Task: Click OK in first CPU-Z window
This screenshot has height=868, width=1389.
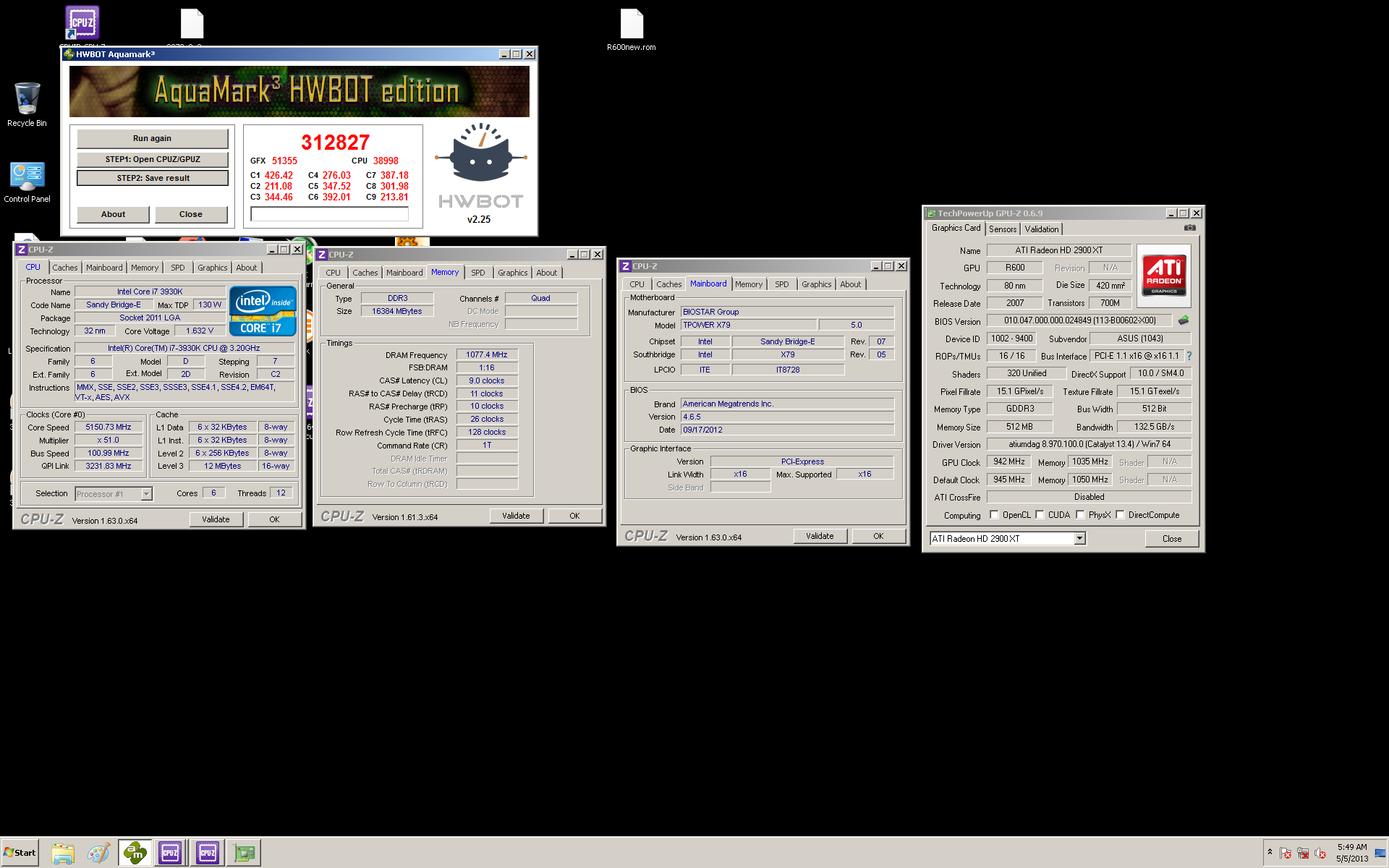Action: coord(274,519)
